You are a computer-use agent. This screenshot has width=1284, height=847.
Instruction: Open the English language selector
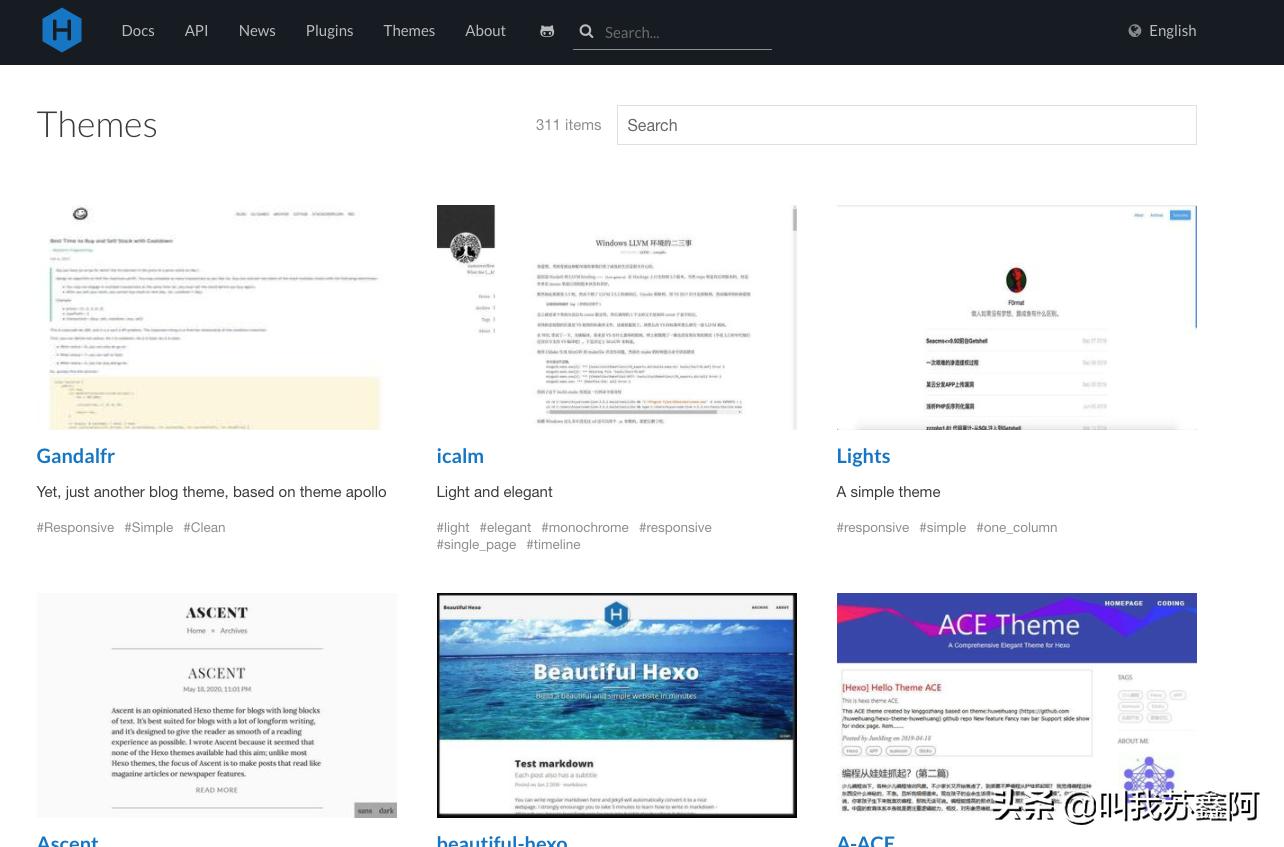click(1172, 31)
